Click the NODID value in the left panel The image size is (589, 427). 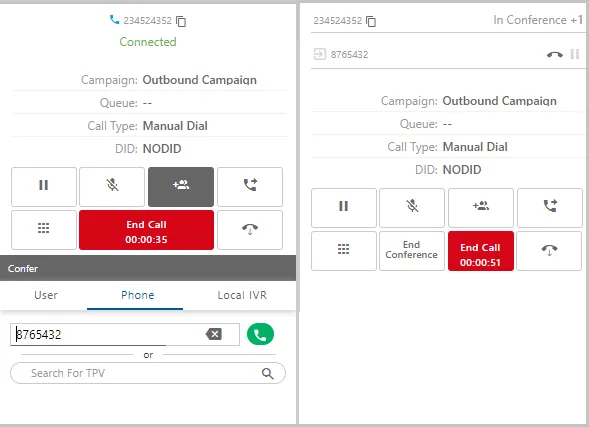[x=162, y=149]
